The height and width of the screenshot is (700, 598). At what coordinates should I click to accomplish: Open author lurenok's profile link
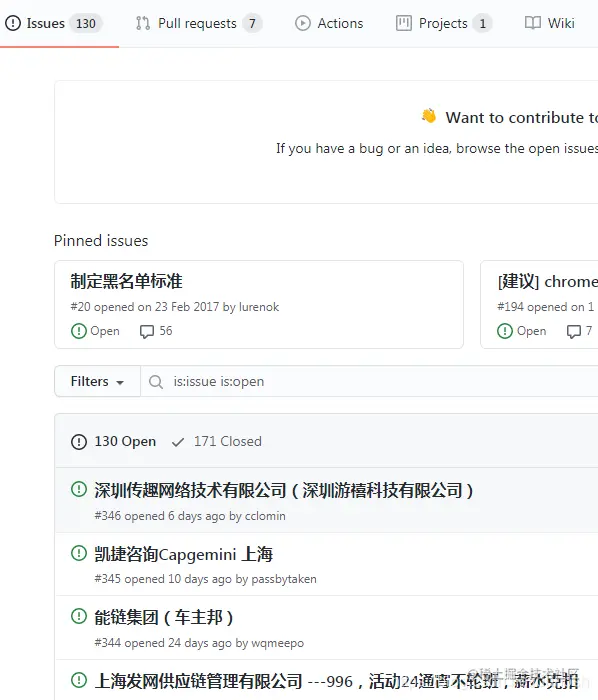pyautogui.click(x=259, y=307)
